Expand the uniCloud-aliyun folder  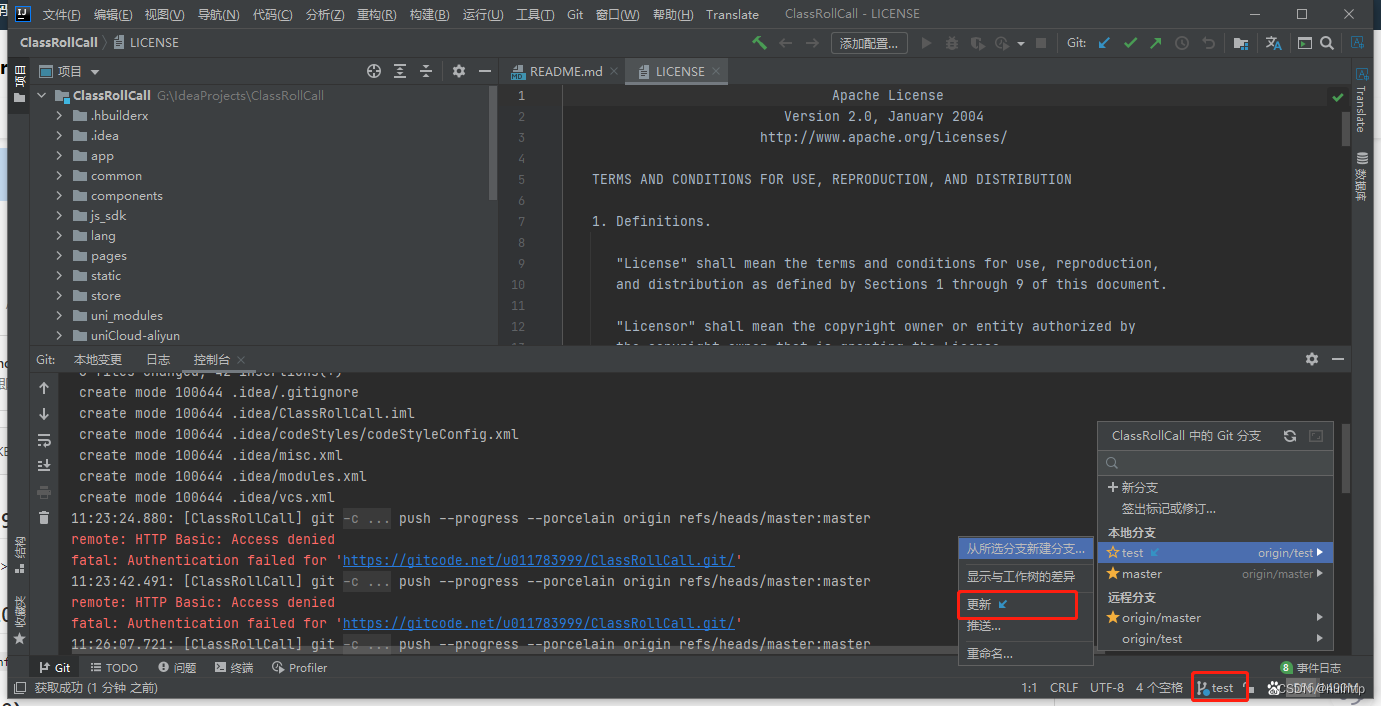(x=60, y=336)
